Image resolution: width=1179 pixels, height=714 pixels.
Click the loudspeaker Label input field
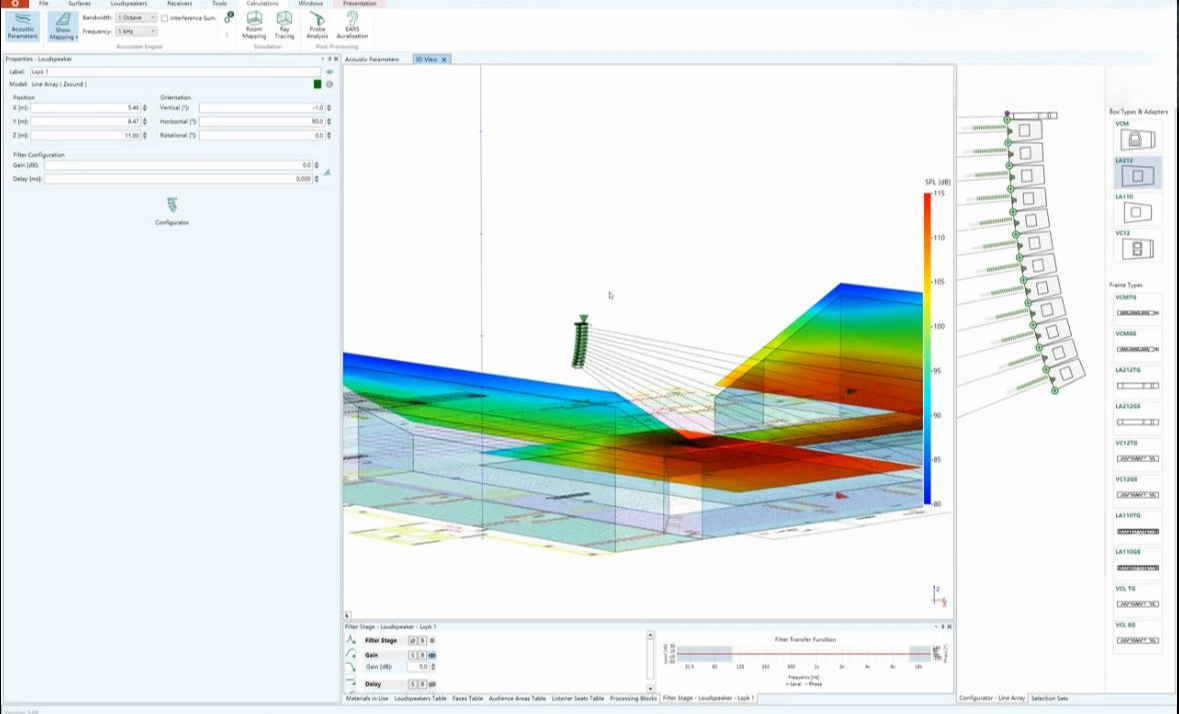175,72
